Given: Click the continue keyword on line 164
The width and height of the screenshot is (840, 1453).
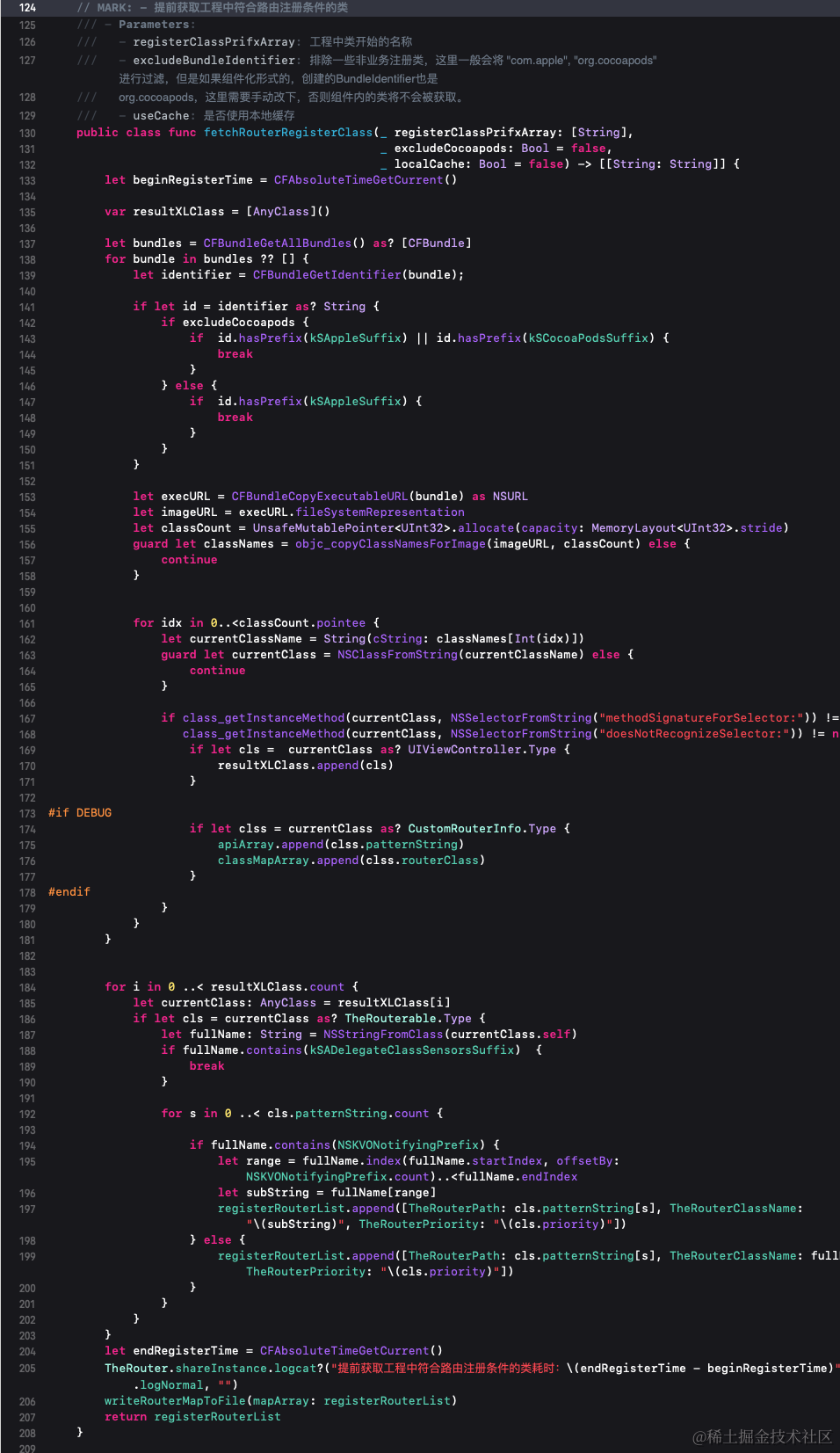Looking at the screenshot, I should [218, 671].
